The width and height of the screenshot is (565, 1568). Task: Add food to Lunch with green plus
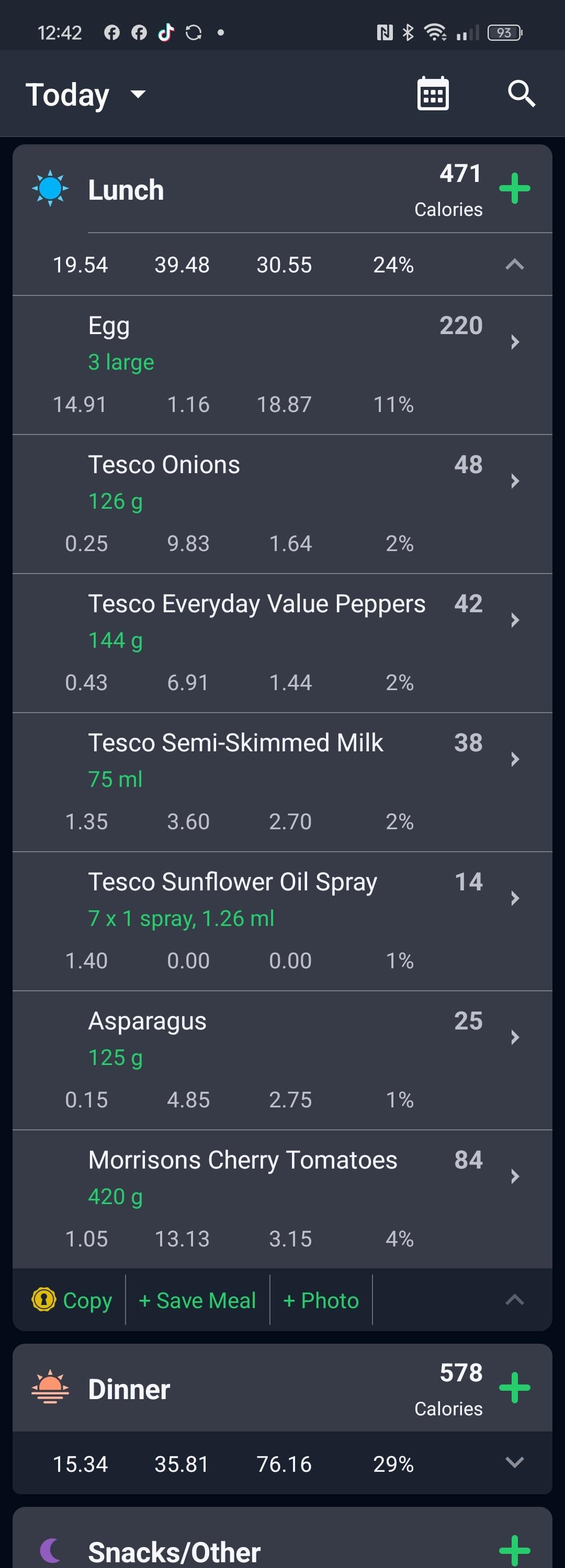(x=514, y=189)
